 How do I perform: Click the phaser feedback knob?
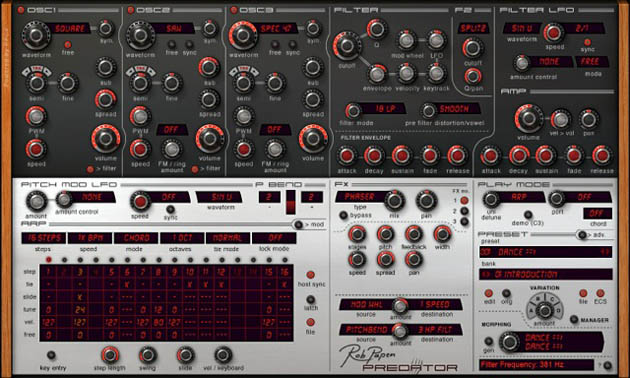pyautogui.click(x=413, y=234)
